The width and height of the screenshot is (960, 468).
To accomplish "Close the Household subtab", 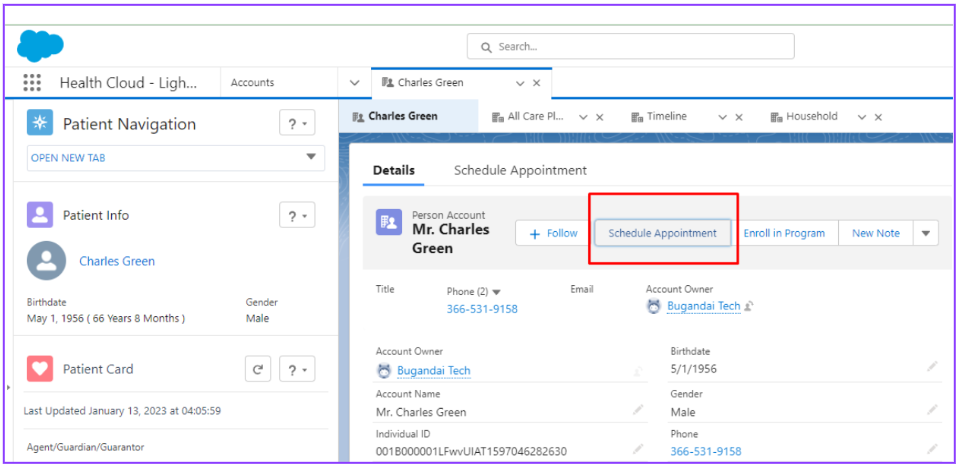I will pos(878,117).
